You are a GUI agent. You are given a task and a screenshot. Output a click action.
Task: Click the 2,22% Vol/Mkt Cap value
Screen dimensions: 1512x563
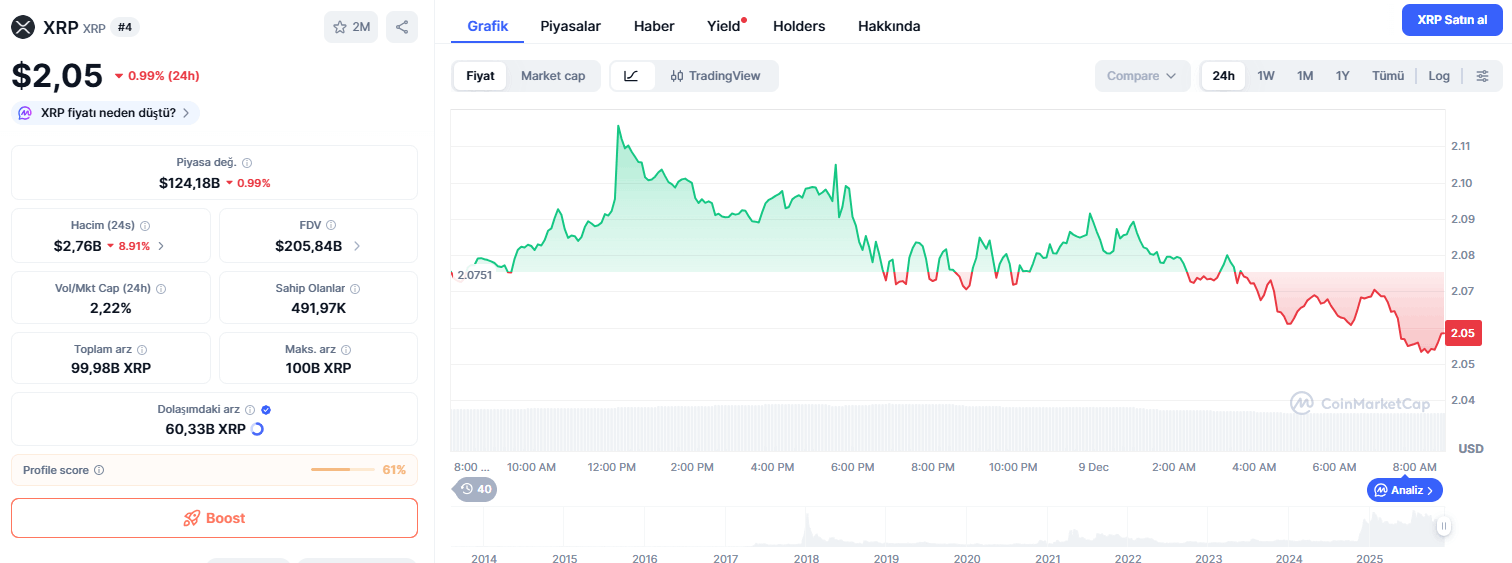pyautogui.click(x=110, y=308)
